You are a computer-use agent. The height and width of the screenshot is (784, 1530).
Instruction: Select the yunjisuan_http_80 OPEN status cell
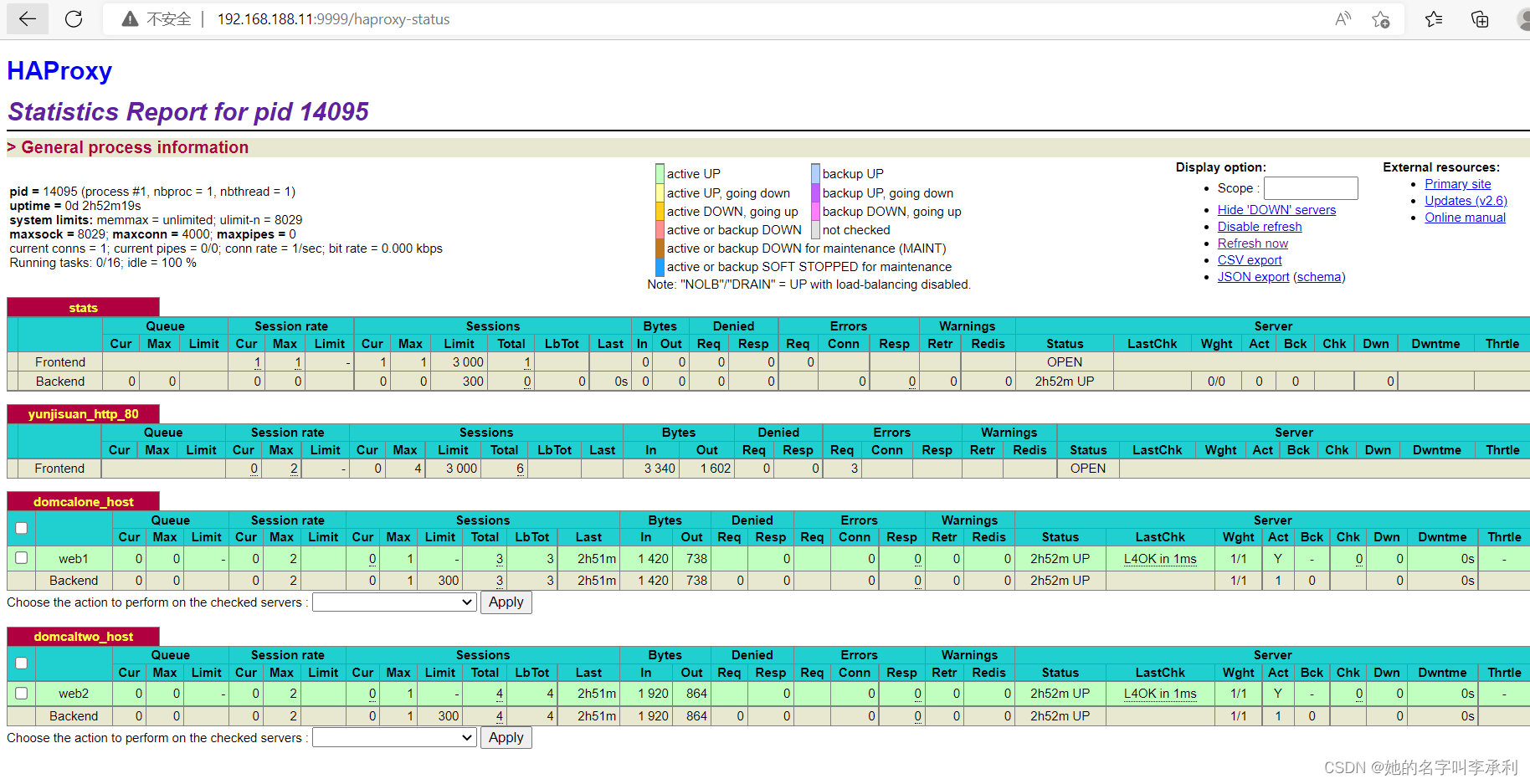tap(1088, 469)
